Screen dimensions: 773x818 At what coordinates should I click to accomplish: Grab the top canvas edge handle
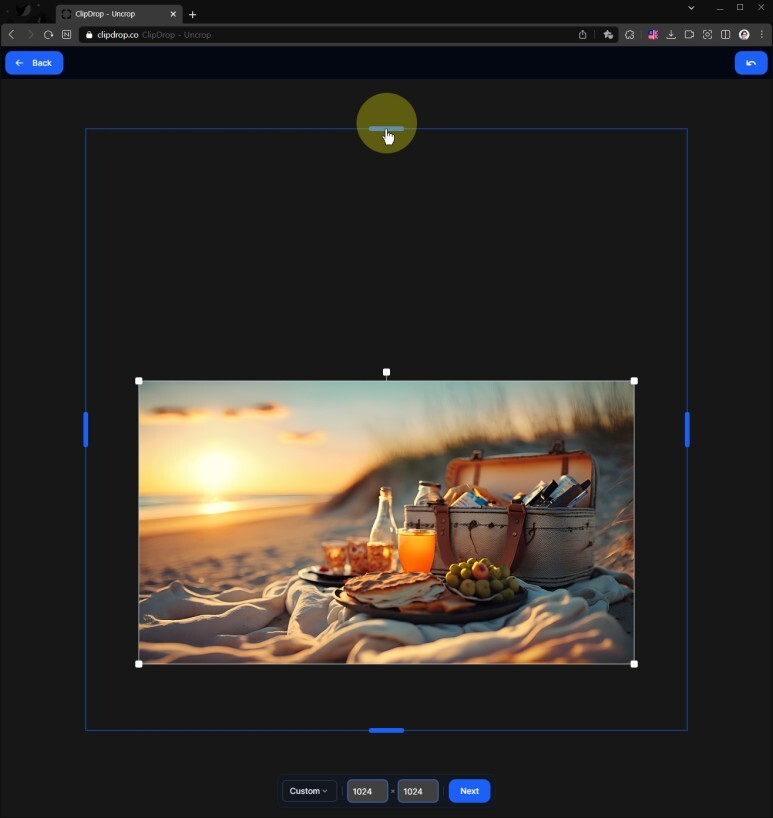click(x=386, y=128)
